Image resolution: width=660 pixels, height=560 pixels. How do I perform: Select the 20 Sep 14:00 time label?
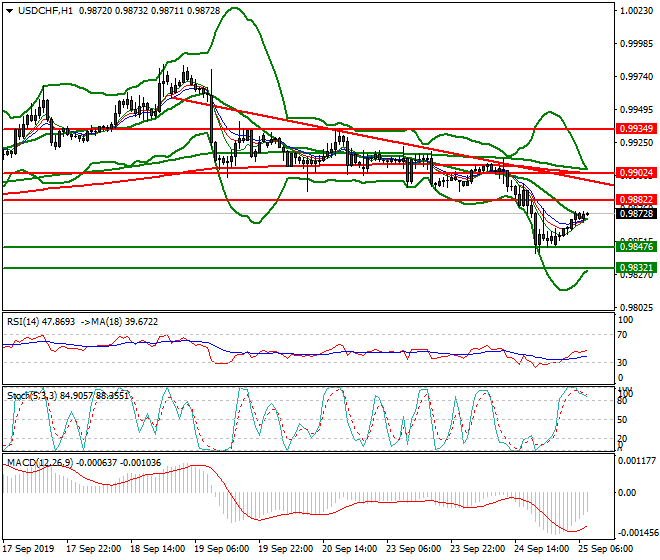pos(349,549)
